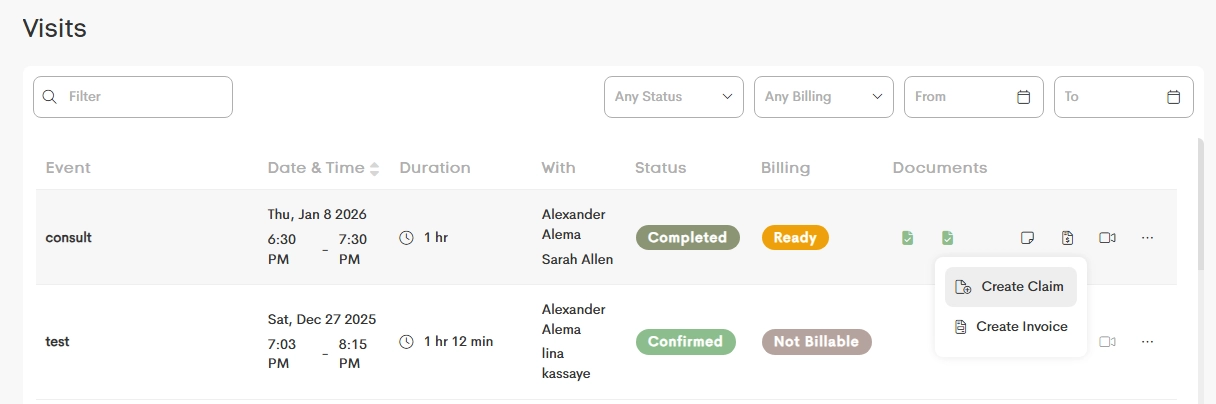
Task: Select Create Claim menu option
Action: pos(1010,287)
